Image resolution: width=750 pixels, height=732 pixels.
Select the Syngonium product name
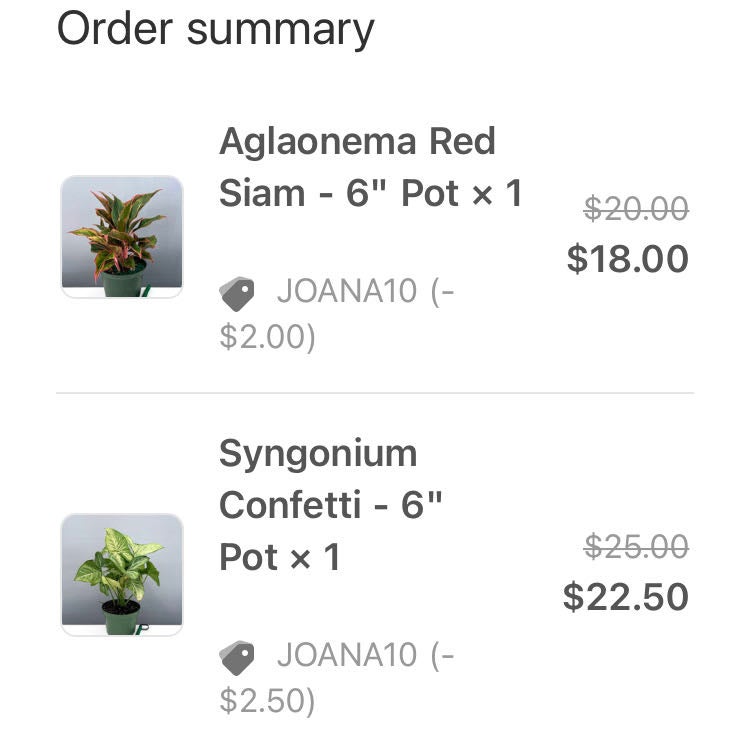[318, 454]
